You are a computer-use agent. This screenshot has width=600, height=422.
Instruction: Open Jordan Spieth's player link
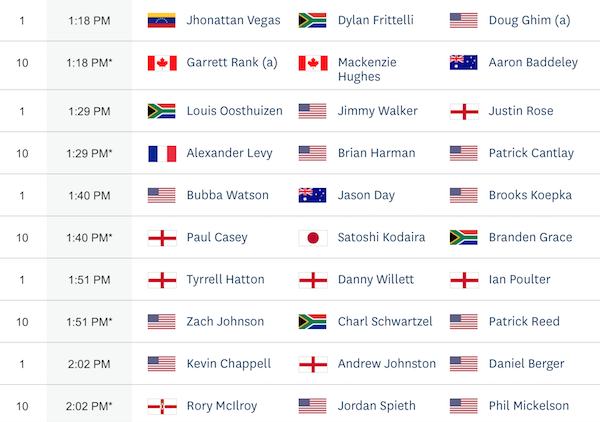(x=377, y=406)
